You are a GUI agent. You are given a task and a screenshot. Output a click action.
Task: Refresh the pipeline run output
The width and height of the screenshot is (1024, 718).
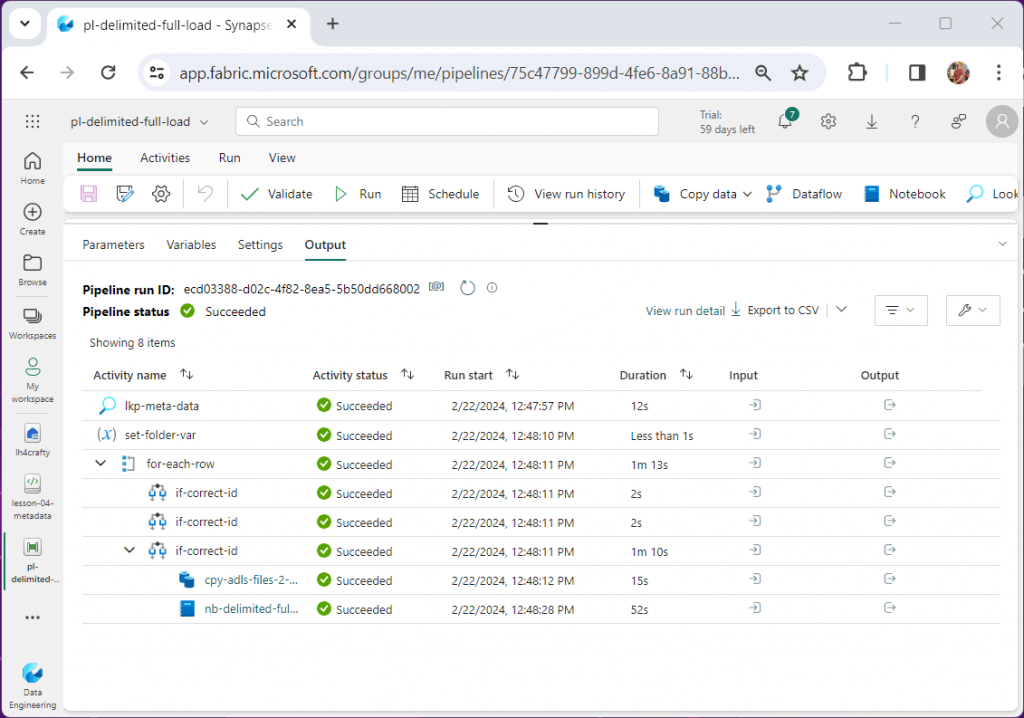467,287
